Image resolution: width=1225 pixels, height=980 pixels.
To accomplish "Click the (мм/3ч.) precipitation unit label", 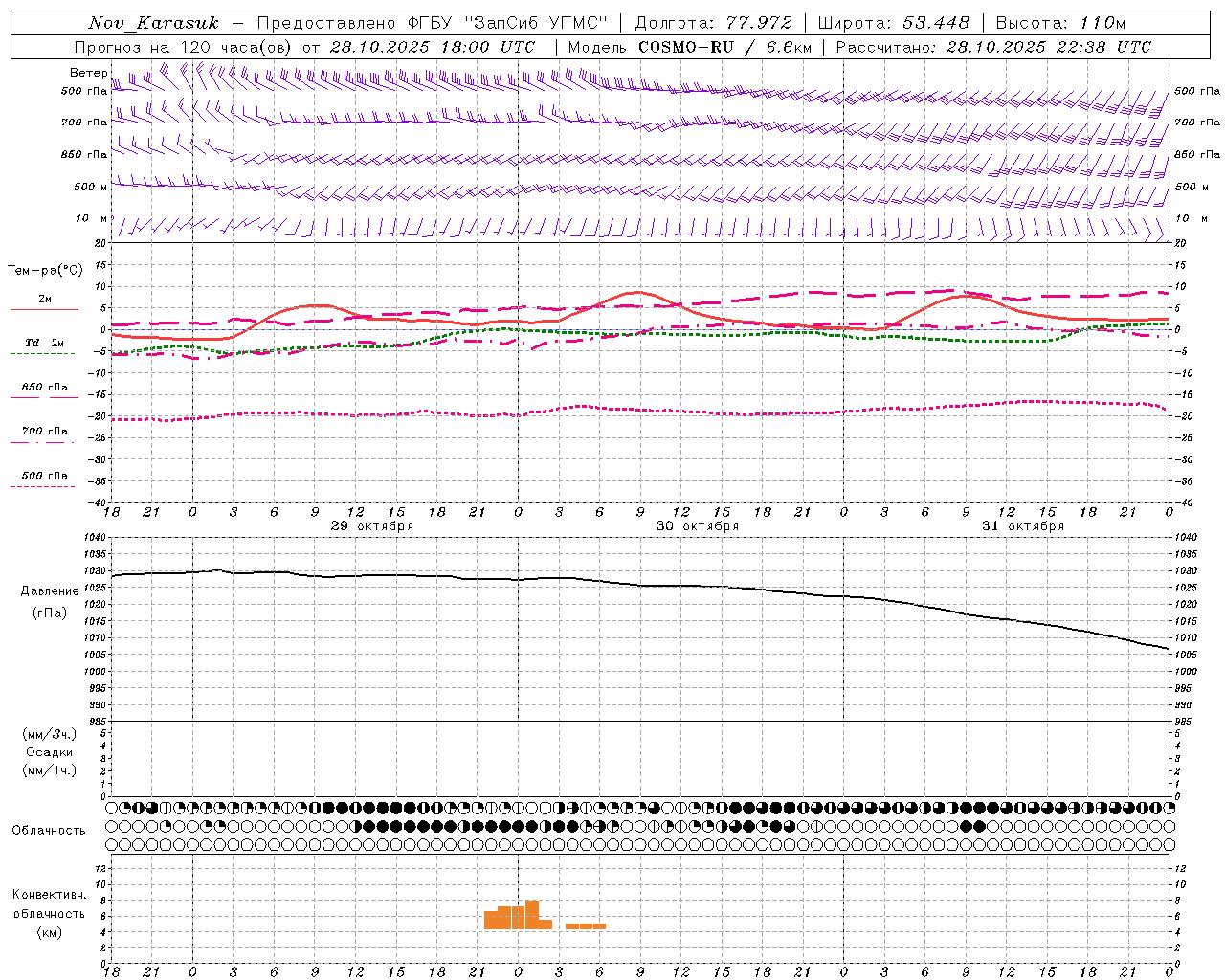I will coord(50,734).
